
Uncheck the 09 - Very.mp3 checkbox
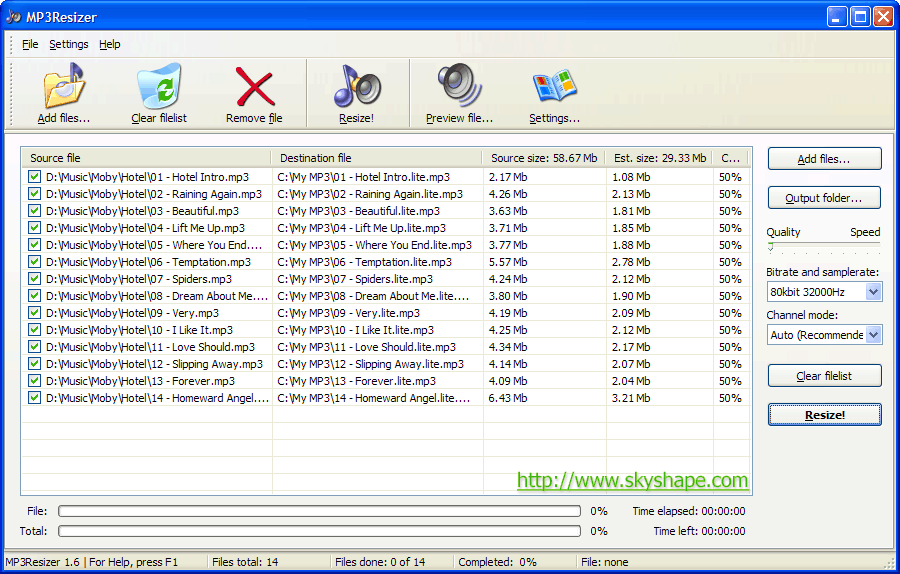[x=34, y=313]
